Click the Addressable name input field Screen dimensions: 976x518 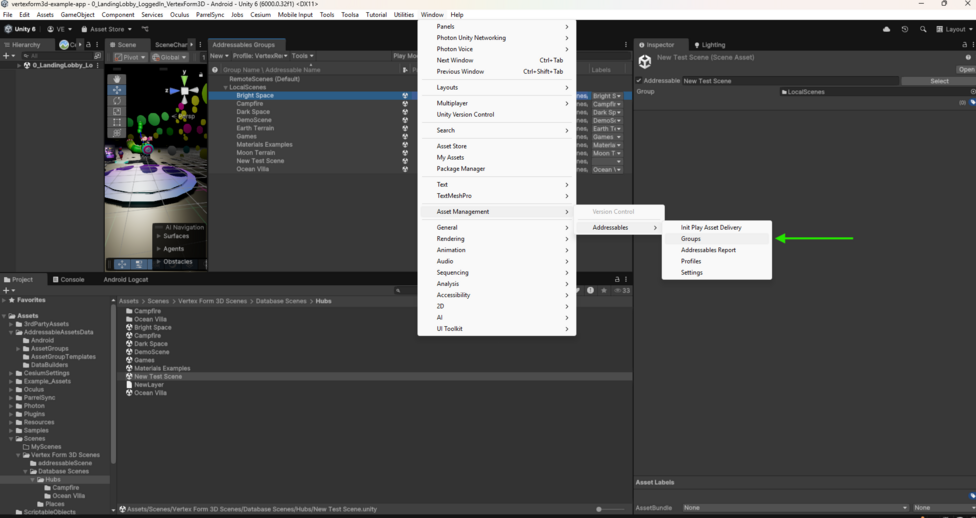pyautogui.click(x=790, y=81)
